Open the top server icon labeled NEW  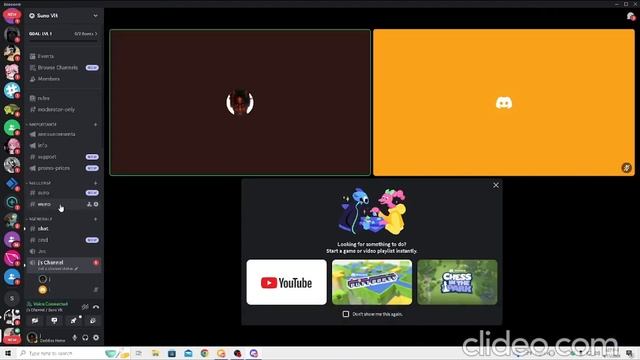(x=12, y=16)
